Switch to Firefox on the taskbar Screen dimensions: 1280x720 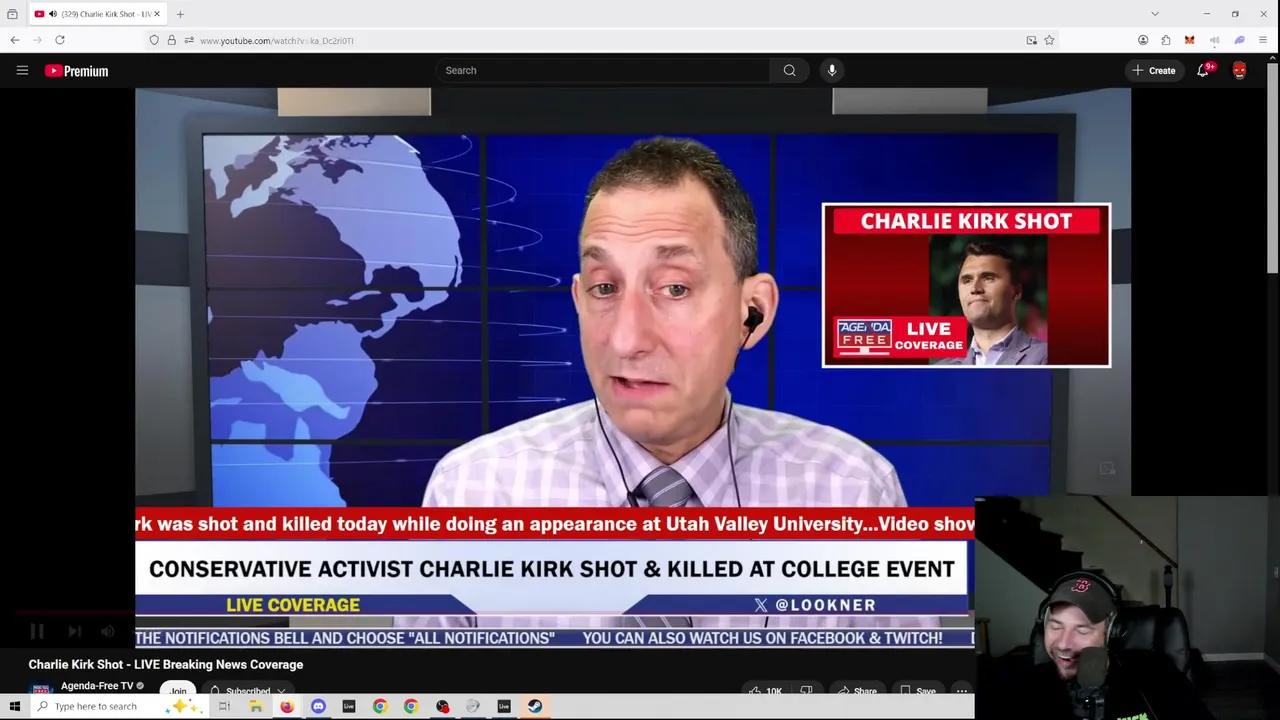[x=287, y=706]
